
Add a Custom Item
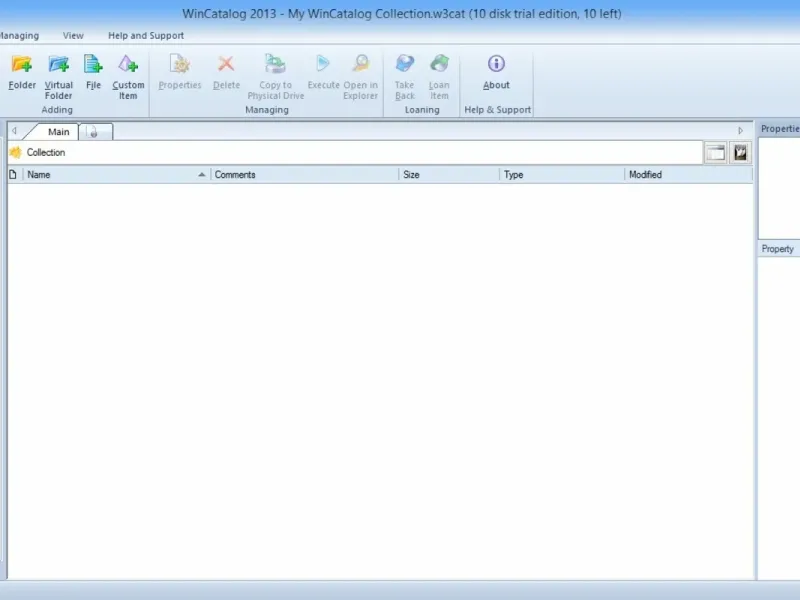[x=128, y=77]
